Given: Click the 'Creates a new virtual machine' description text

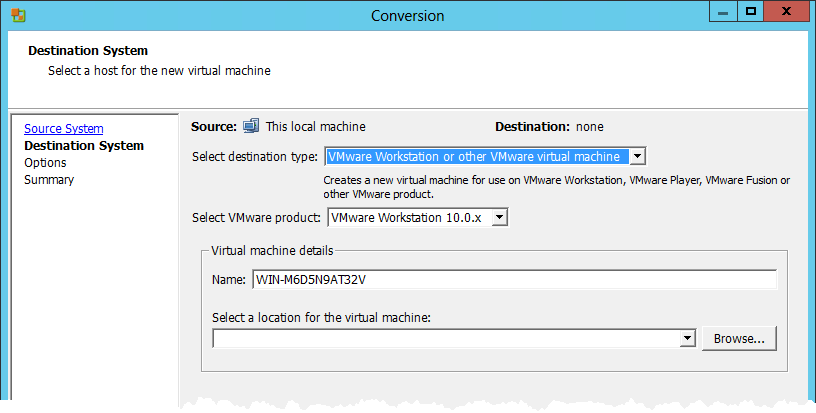Looking at the screenshot, I should pos(556,187).
